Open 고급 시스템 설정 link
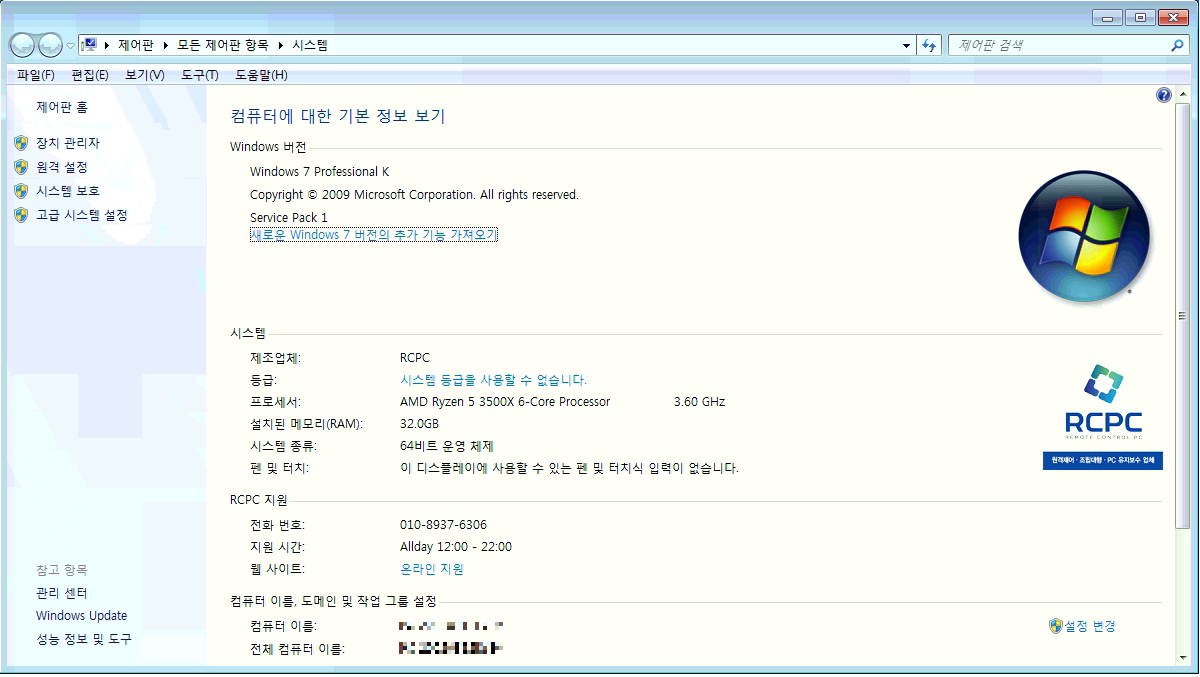 pos(82,215)
